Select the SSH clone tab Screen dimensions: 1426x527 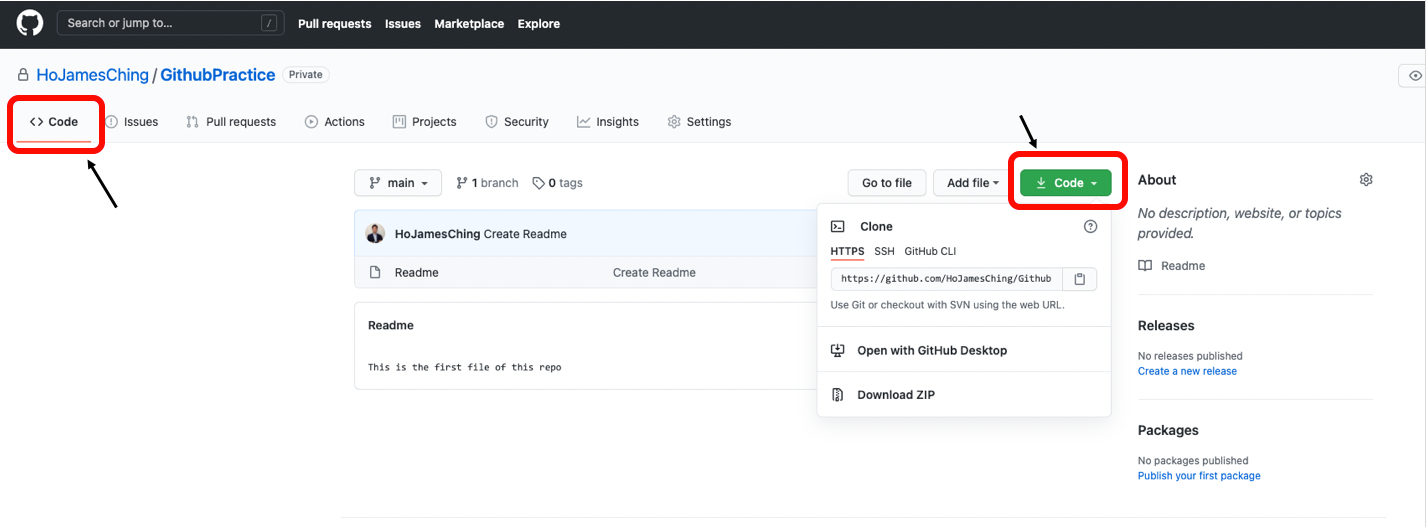pos(884,251)
